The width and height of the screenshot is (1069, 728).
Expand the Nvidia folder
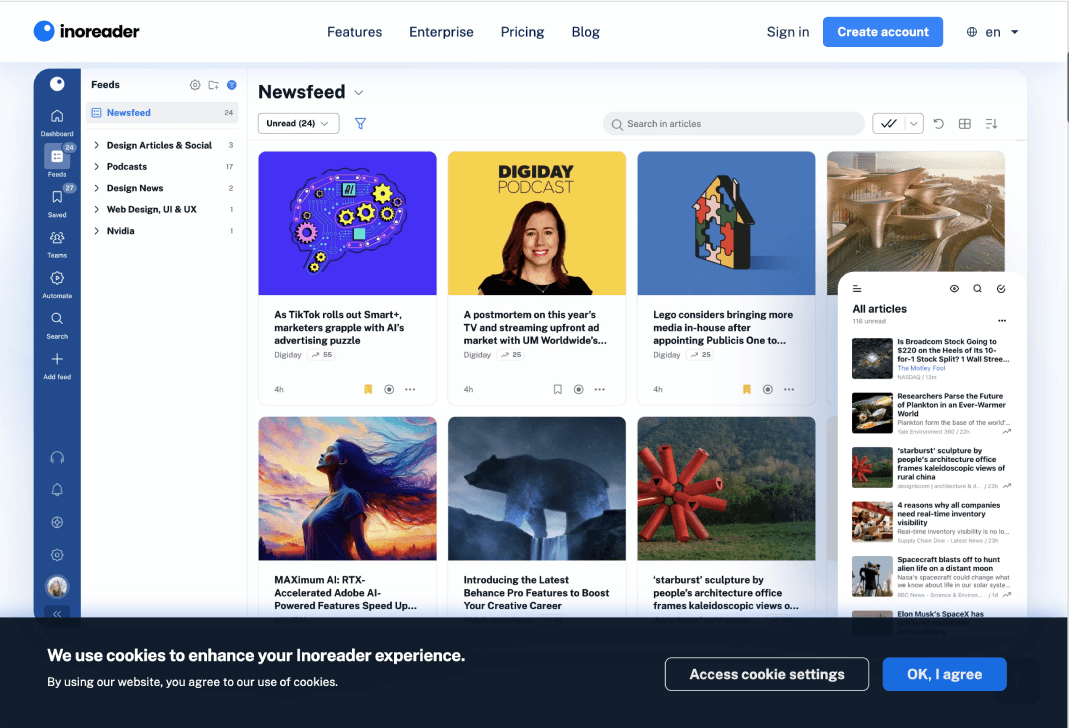coord(96,231)
